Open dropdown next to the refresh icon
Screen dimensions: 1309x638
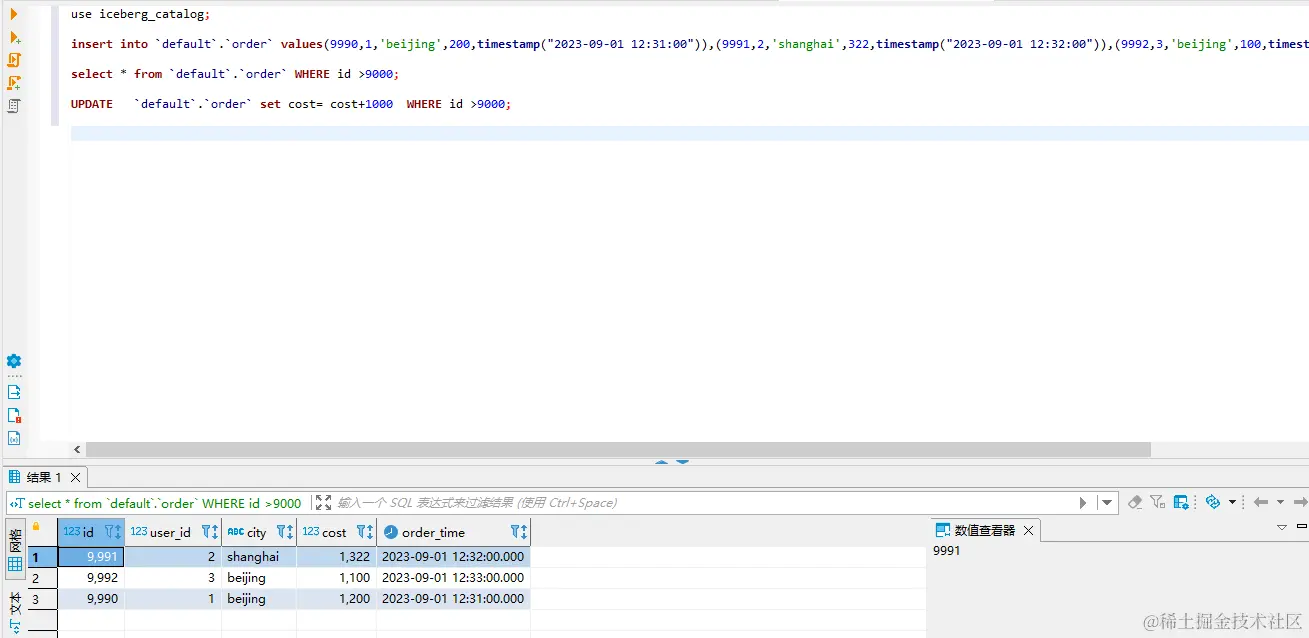[1232, 502]
